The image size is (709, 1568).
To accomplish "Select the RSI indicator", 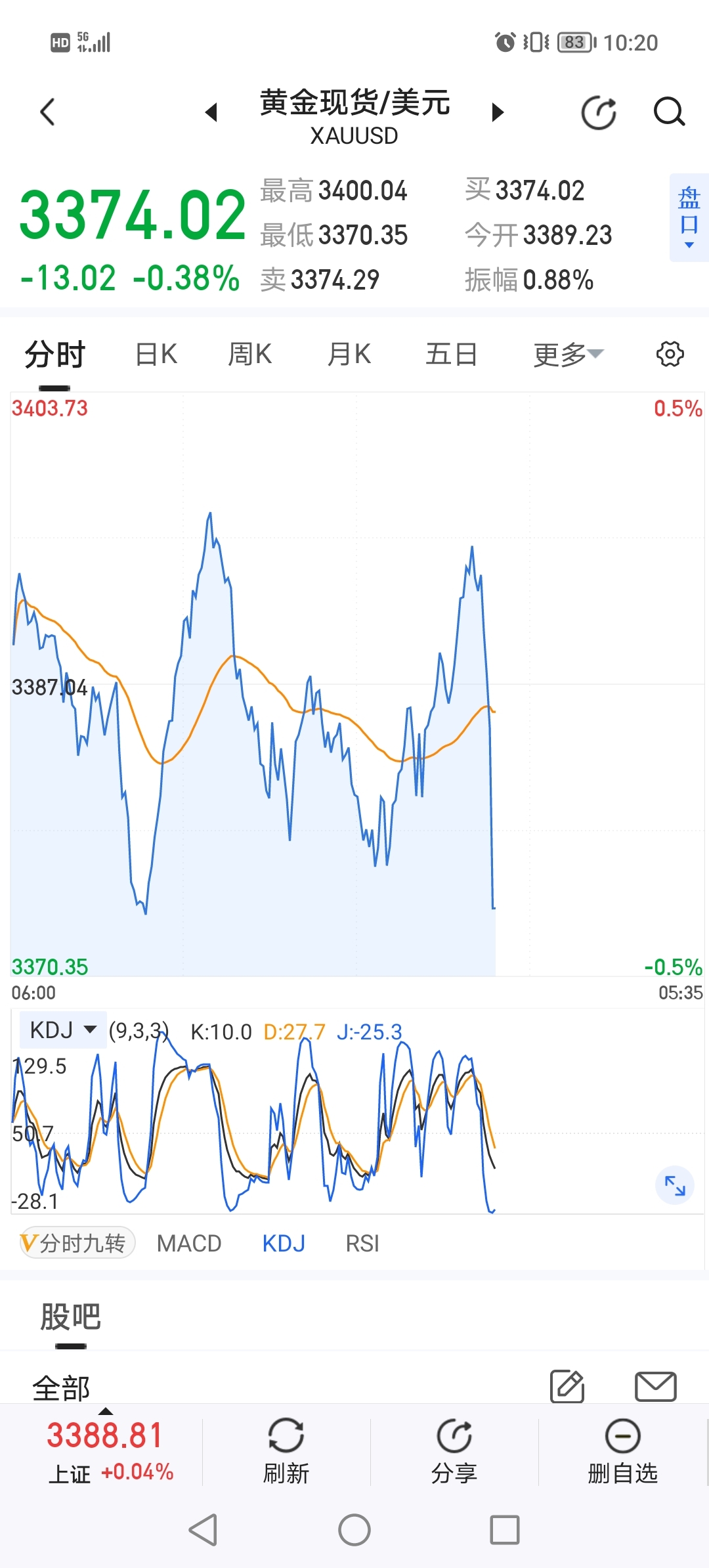I will (x=362, y=1243).
